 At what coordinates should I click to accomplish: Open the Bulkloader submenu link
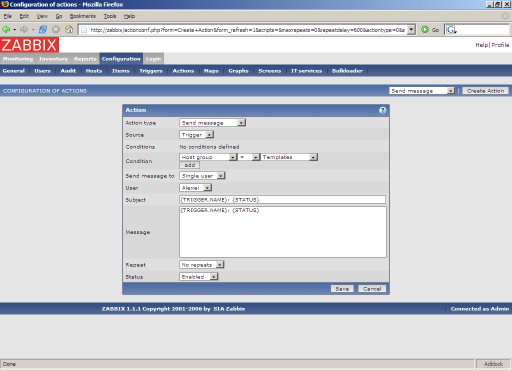[x=347, y=71]
